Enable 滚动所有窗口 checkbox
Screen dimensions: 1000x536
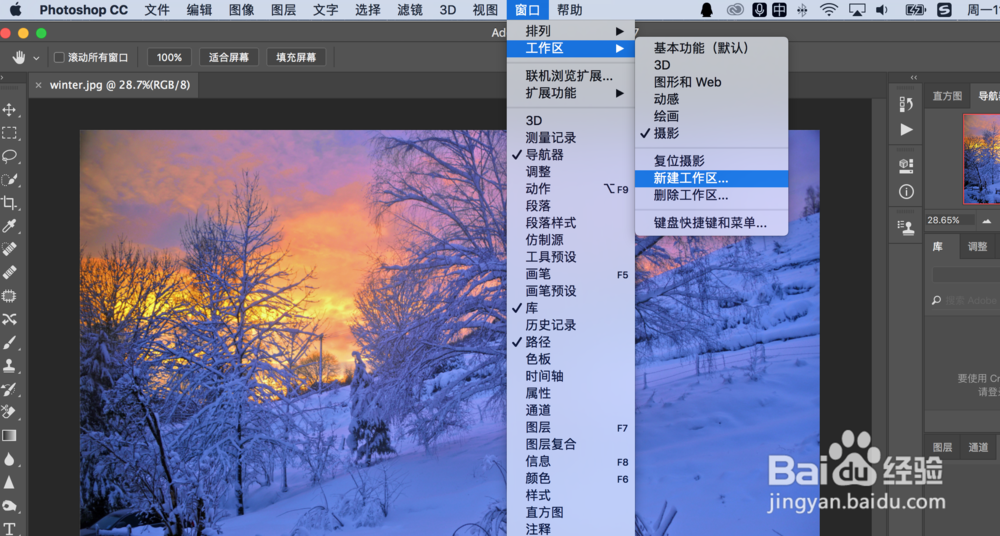(59, 57)
